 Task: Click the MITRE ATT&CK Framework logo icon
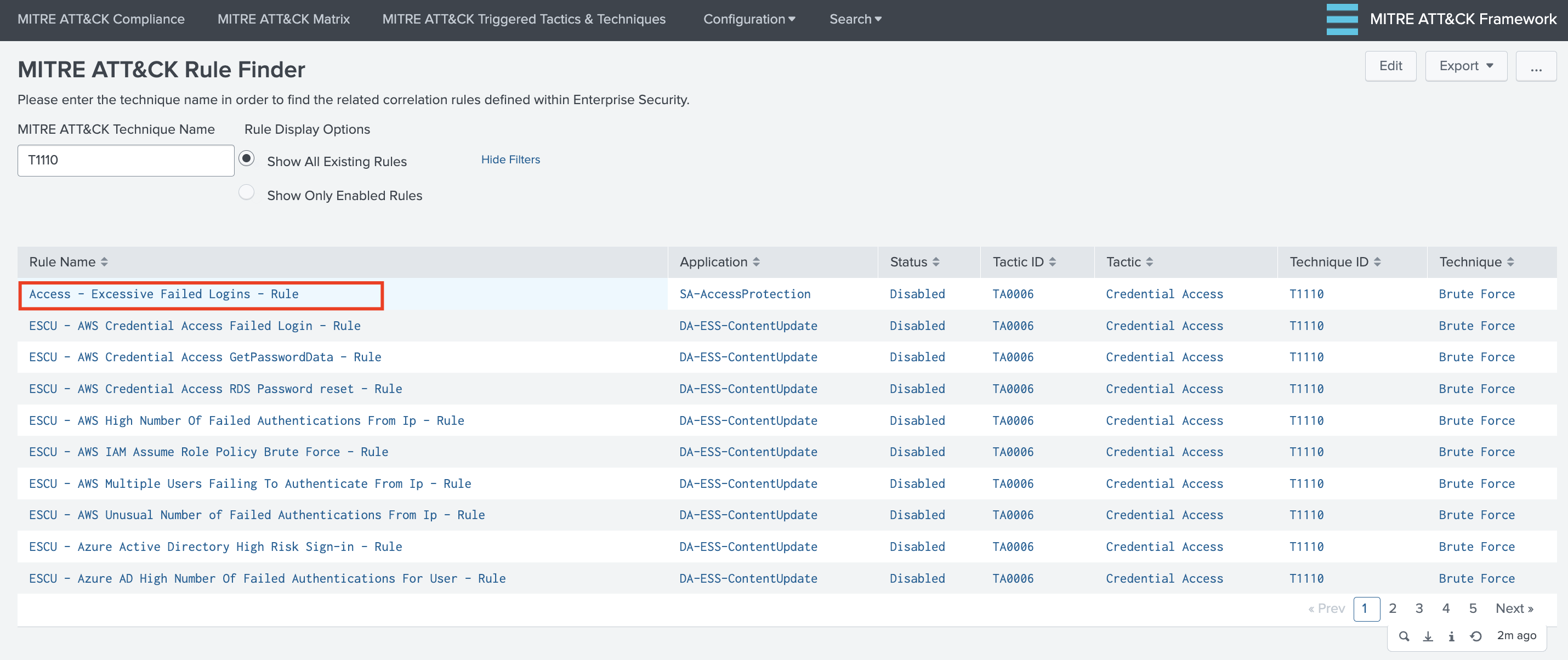tap(1342, 20)
